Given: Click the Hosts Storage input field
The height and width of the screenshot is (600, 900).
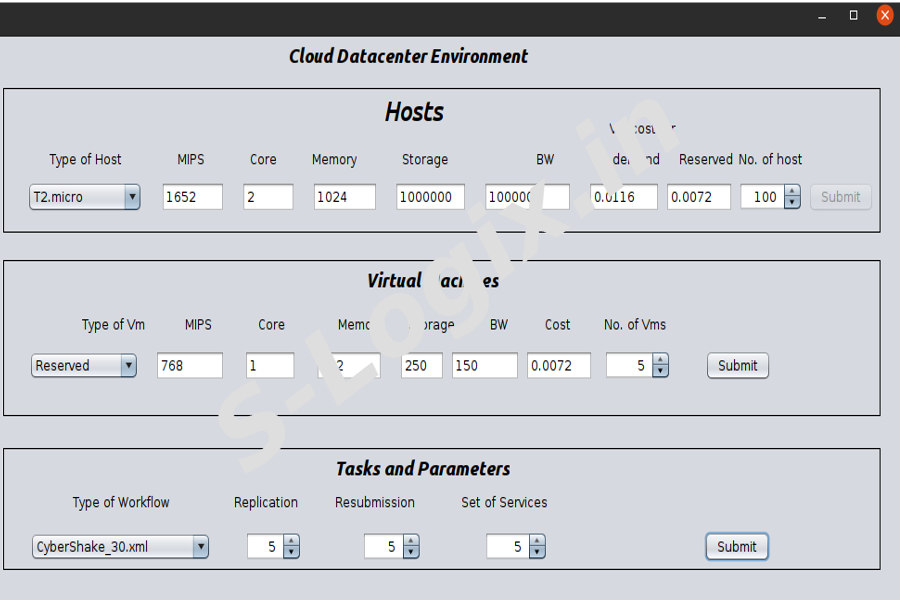Looking at the screenshot, I should click(x=430, y=197).
